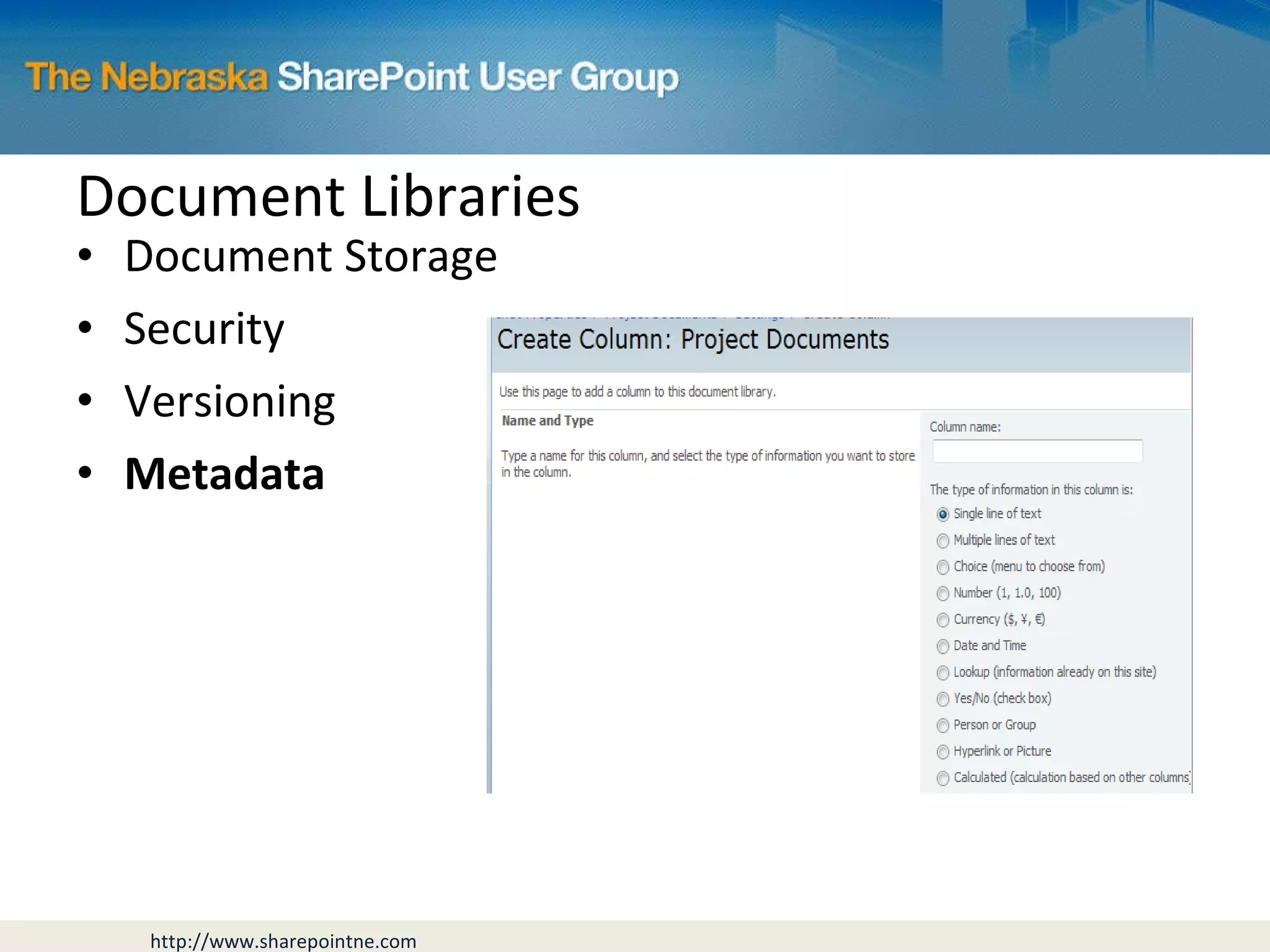Screen dimensions: 1270x952
Task: Click the 'Name and Type' section label
Action: (x=548, y=421)
